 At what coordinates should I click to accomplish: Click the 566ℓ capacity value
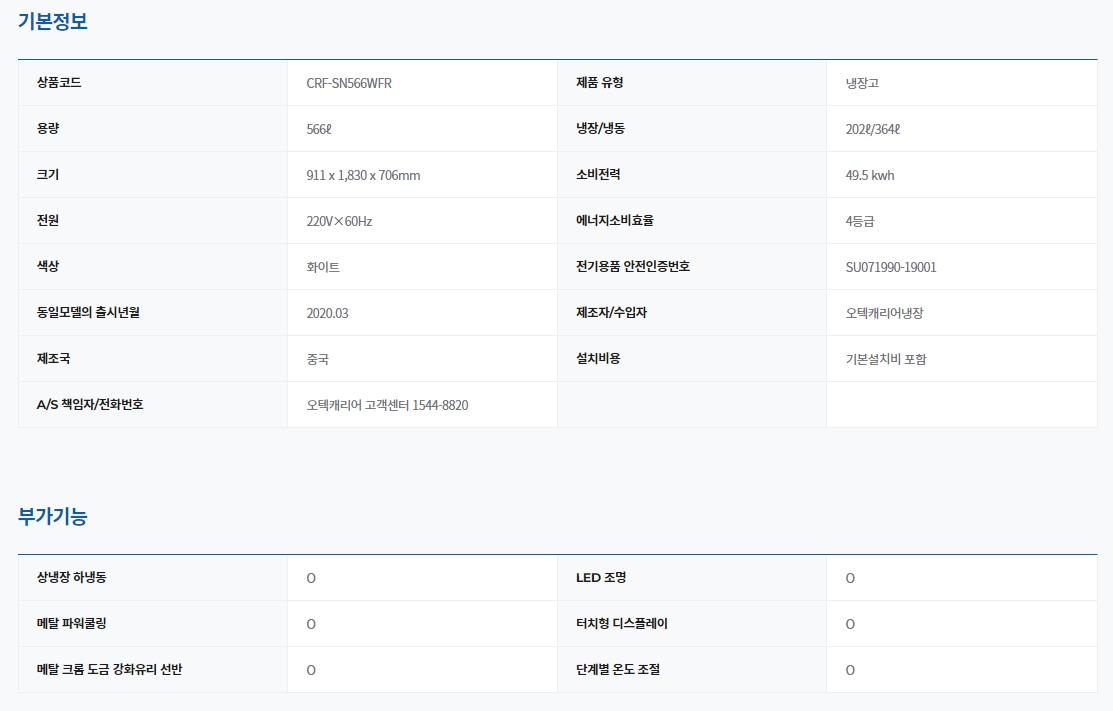tap(325, 129)
